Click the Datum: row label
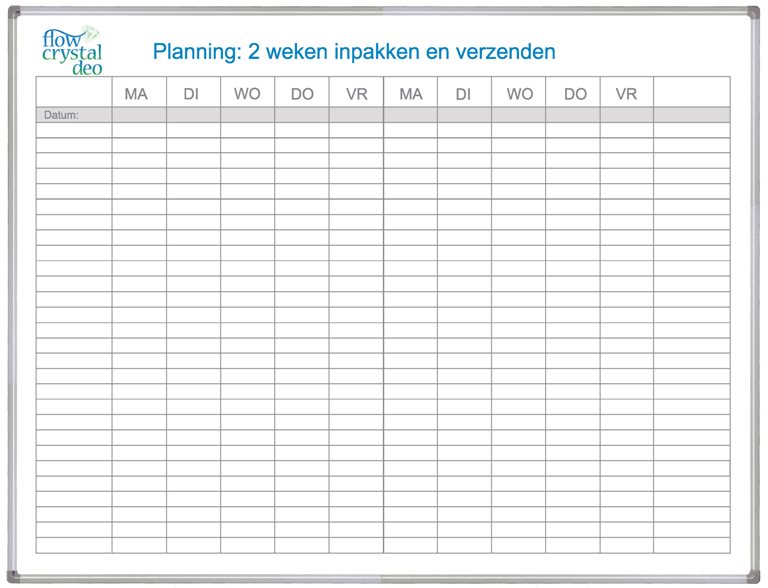The height and width of the screenshot is (588, 768). (61, 115)
